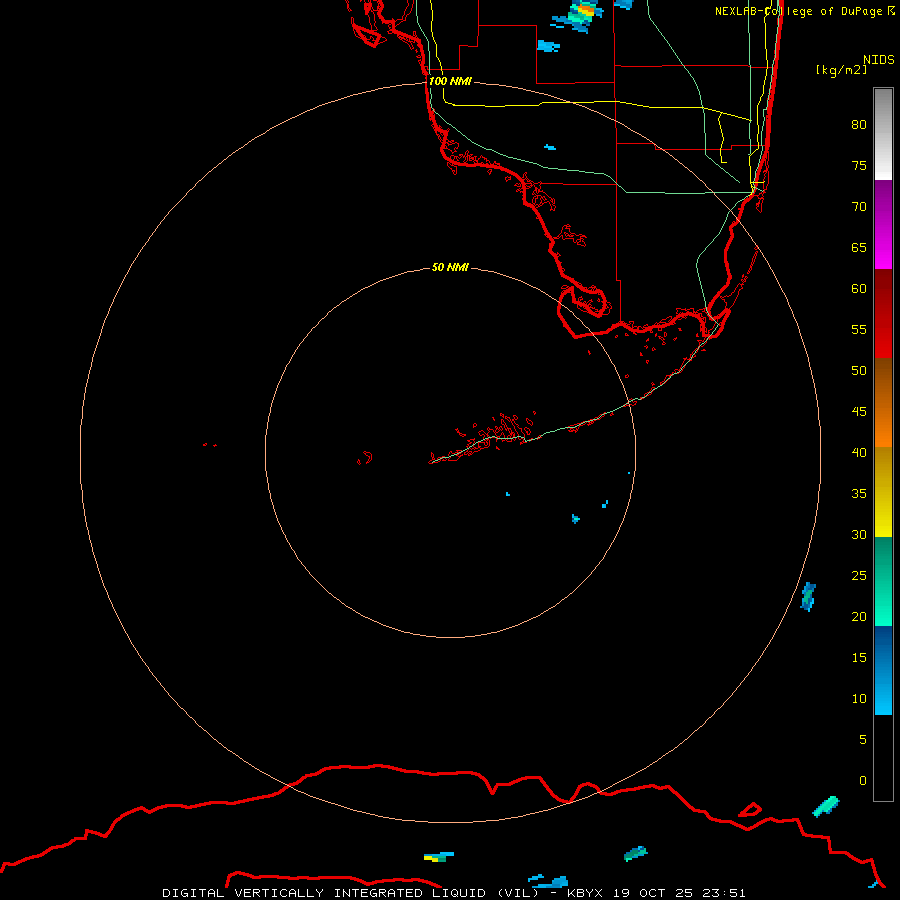Image resolution: width=900 pixels, height=900 pixels.
Task: Click the 30 value on the color scale
Action: tap(859, 535)
